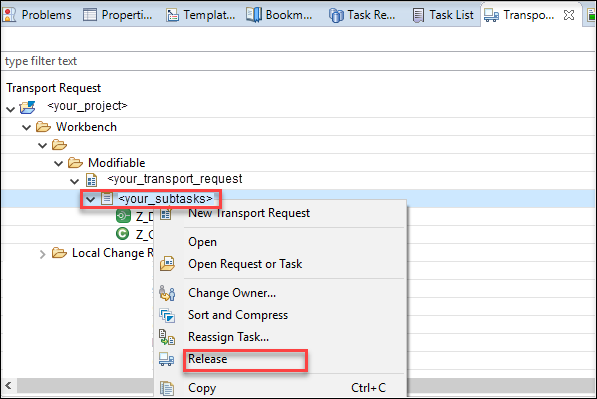Select the <your_transport_request> tree item

[175, 179]
